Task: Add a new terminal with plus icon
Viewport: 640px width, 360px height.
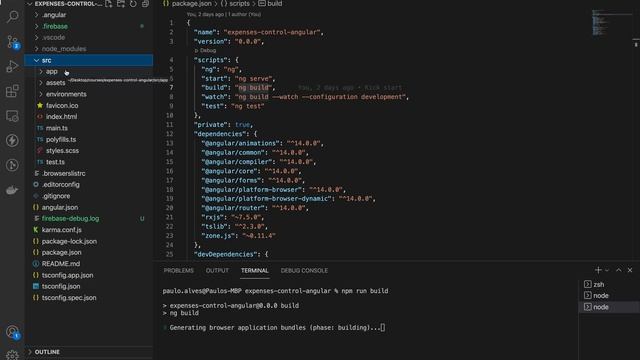Action: pyautogui.click(x=598, y=270)
